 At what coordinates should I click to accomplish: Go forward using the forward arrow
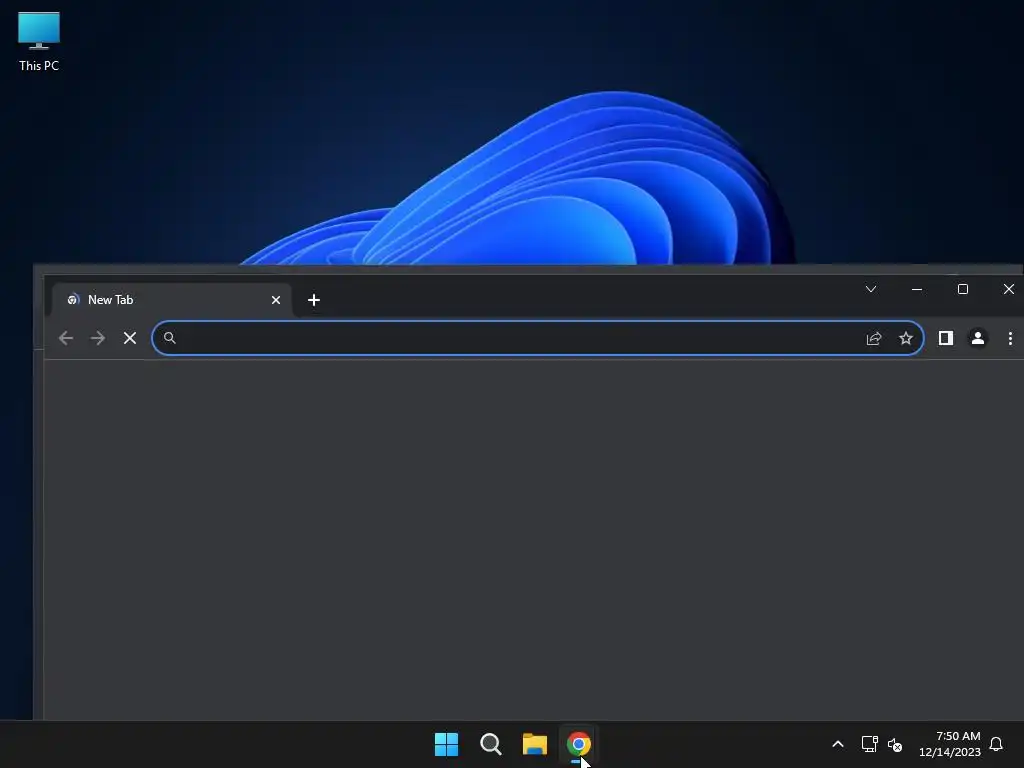tap(98, 338)
